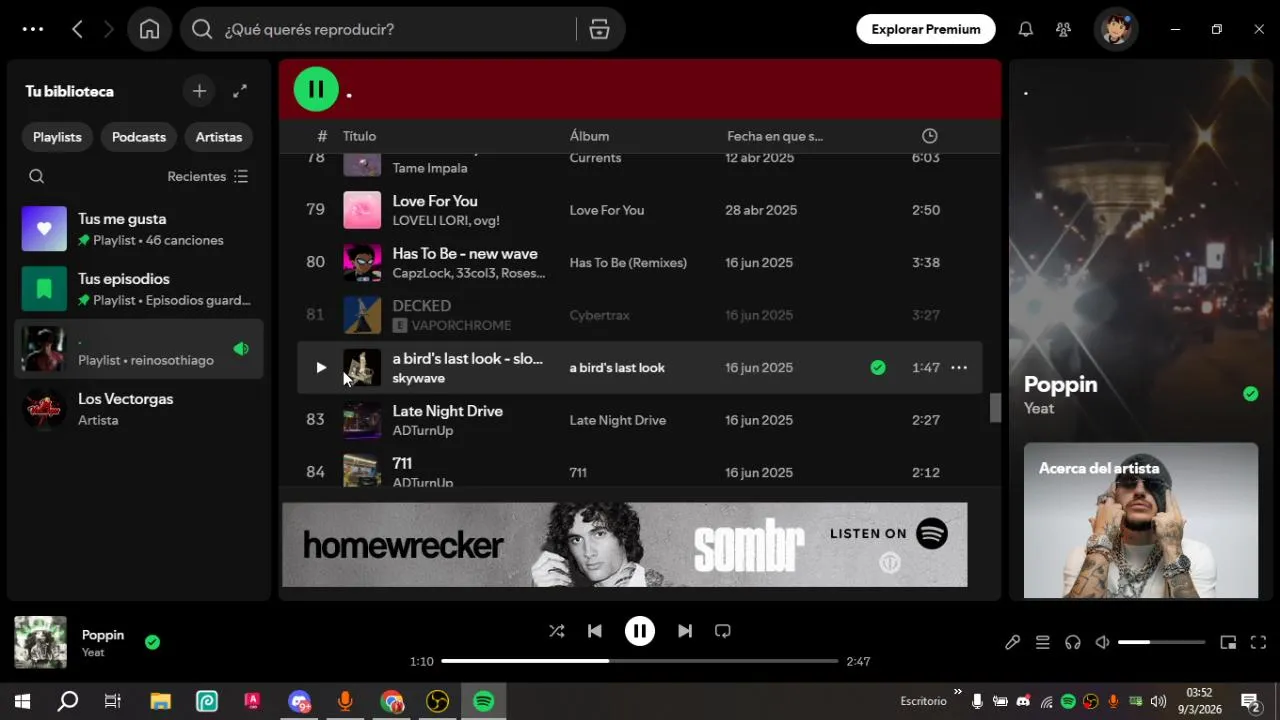Image resolution: width=1280 pixels, height=720 pixels.
Task: Open the Browse icon beside search field
Action: (x=599, y=29)
